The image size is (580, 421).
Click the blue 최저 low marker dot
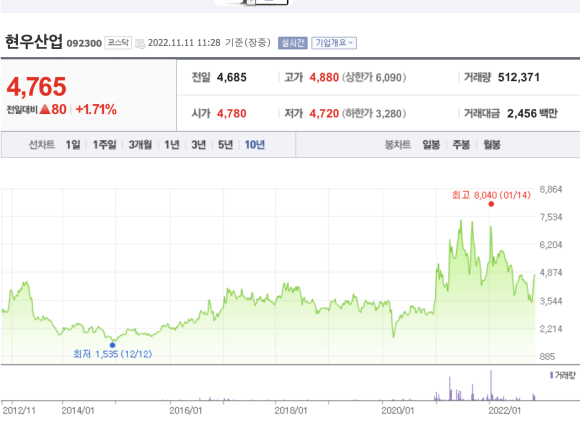pyautogui.click(x=112, y=345)
